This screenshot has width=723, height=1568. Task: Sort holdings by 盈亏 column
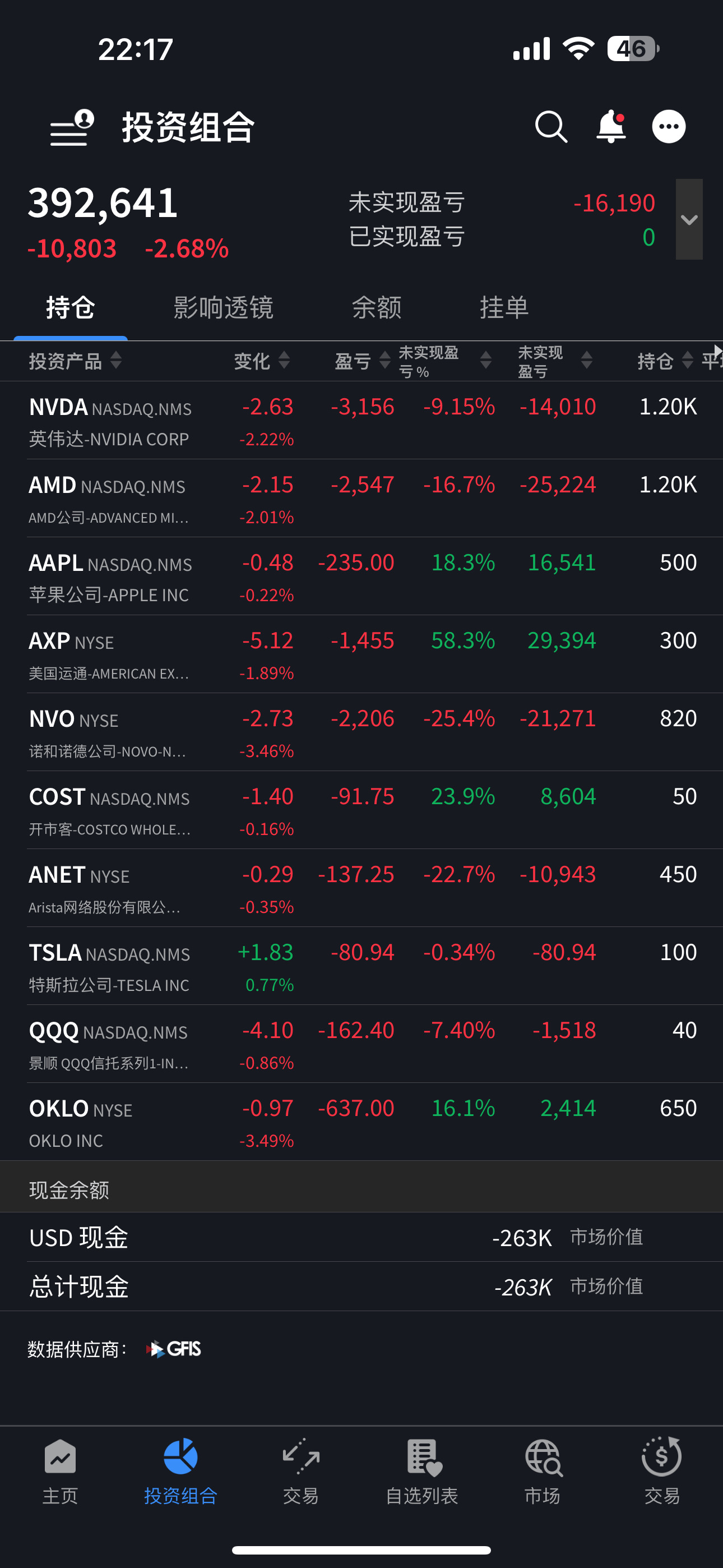point(362,361)
